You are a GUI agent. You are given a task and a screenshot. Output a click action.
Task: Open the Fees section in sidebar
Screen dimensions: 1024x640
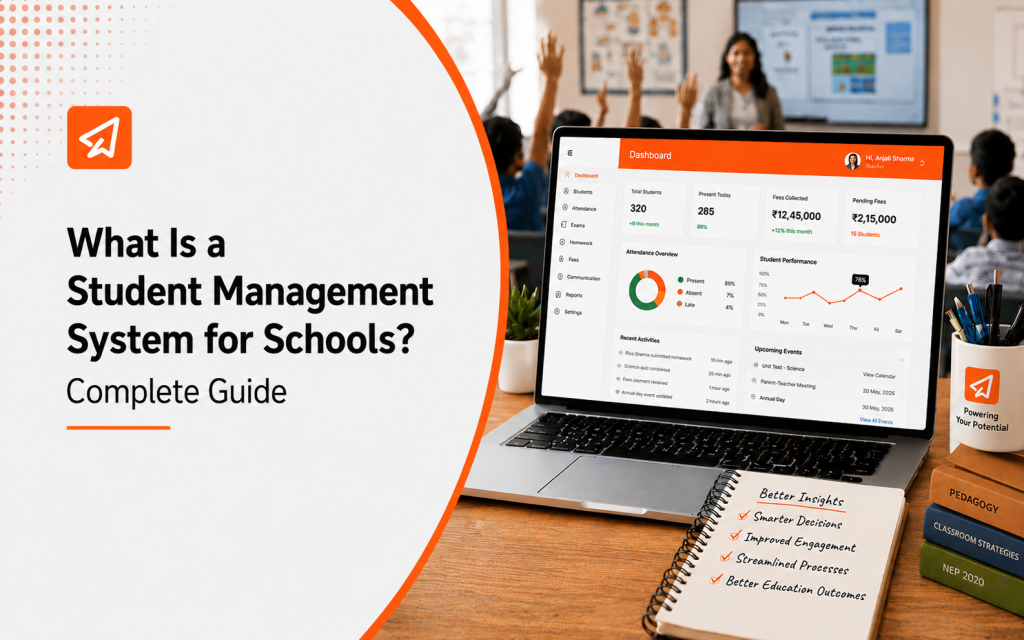point(567,259)
